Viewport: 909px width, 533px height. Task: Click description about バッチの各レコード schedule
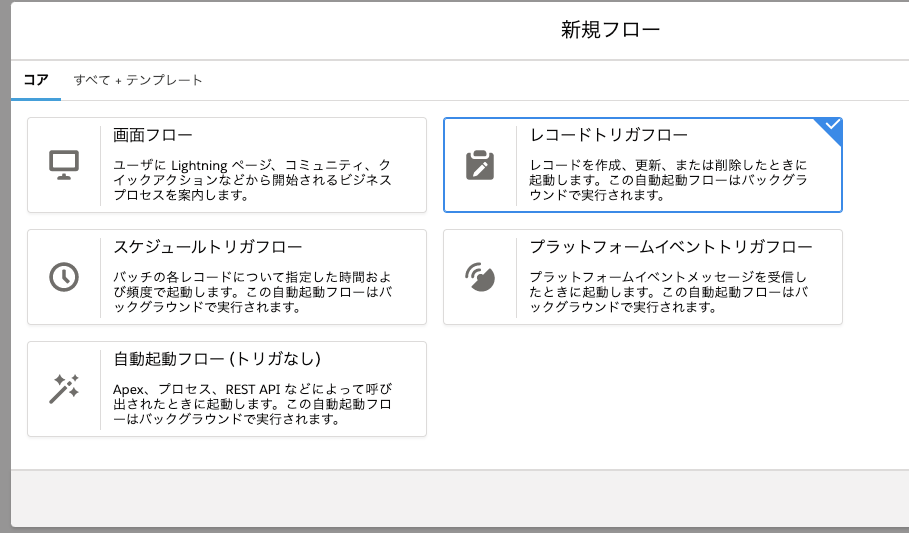(252, 292)
